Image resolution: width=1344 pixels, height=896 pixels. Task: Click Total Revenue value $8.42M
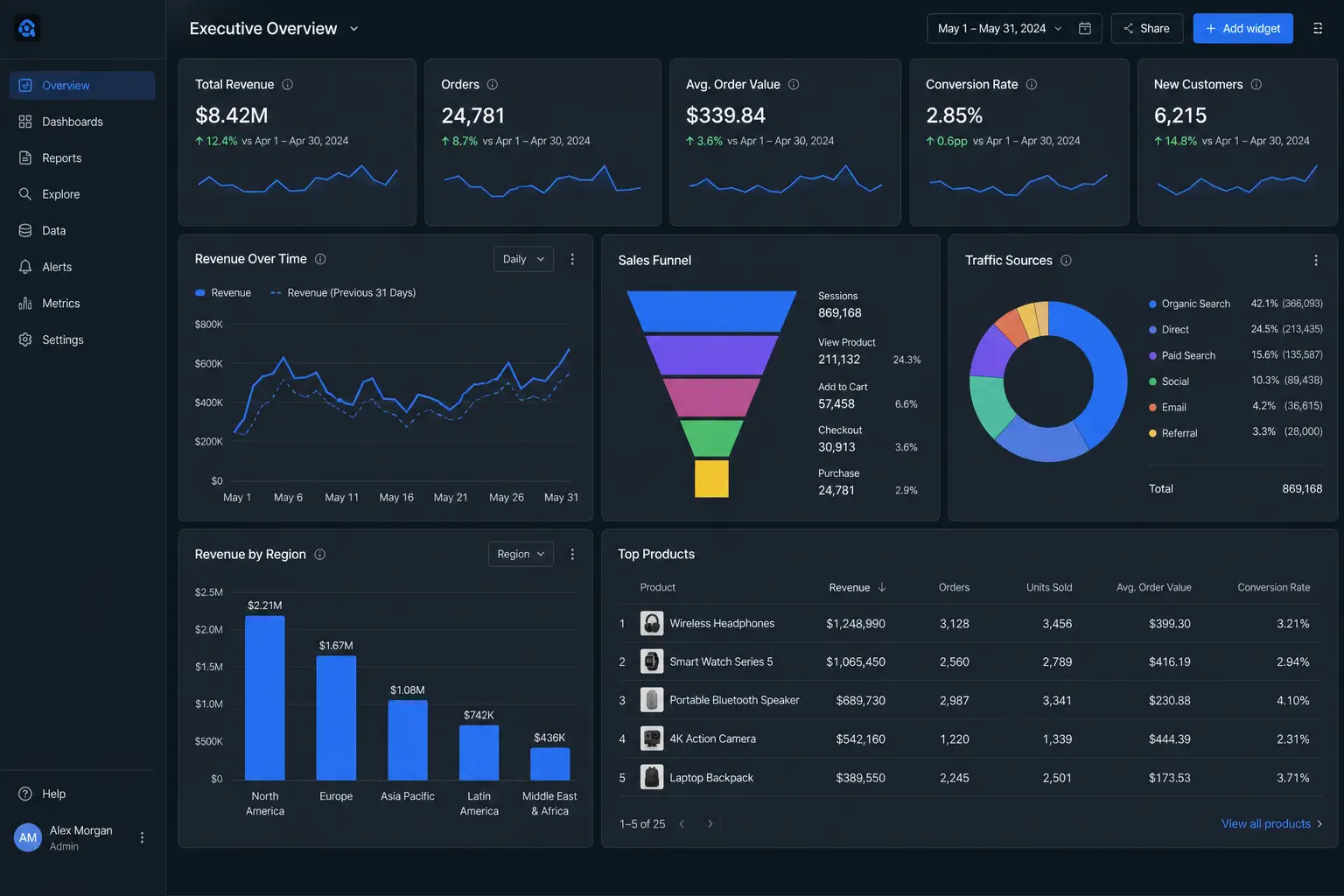[x=232, y=115]
